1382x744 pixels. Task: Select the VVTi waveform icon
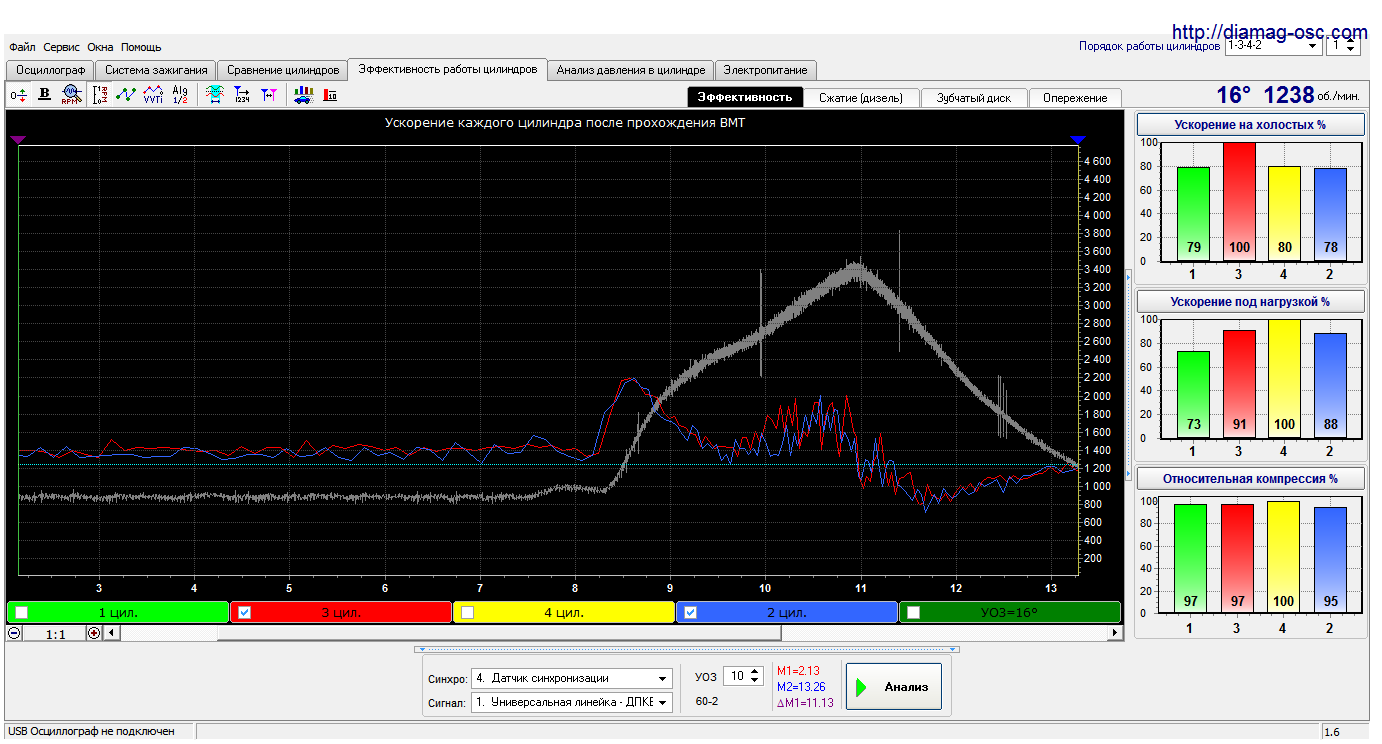pos(153,95)
